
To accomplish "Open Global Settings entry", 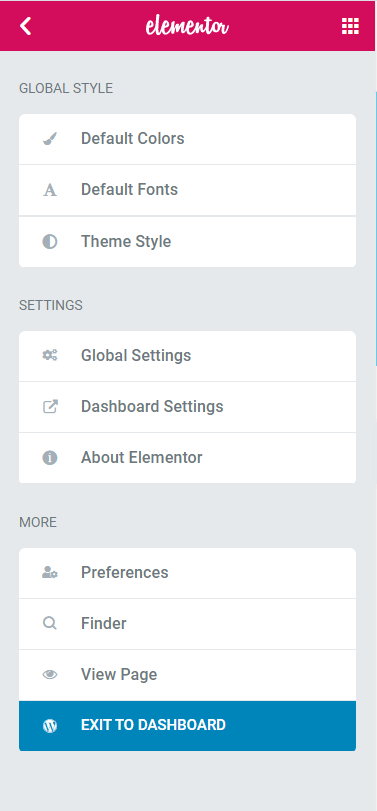I will click(187, 356).
